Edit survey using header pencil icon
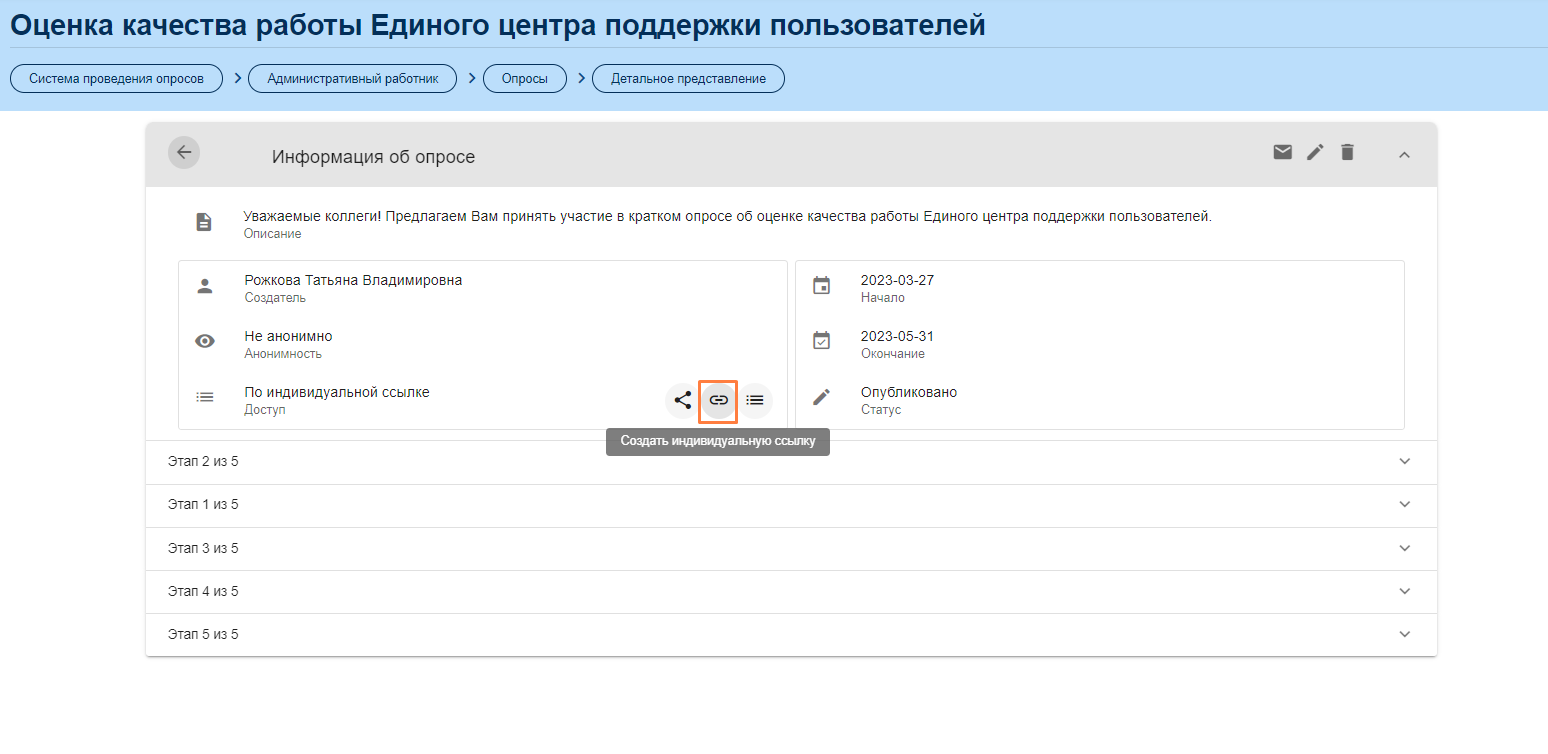1548x754 pixels. (1315, 152)
